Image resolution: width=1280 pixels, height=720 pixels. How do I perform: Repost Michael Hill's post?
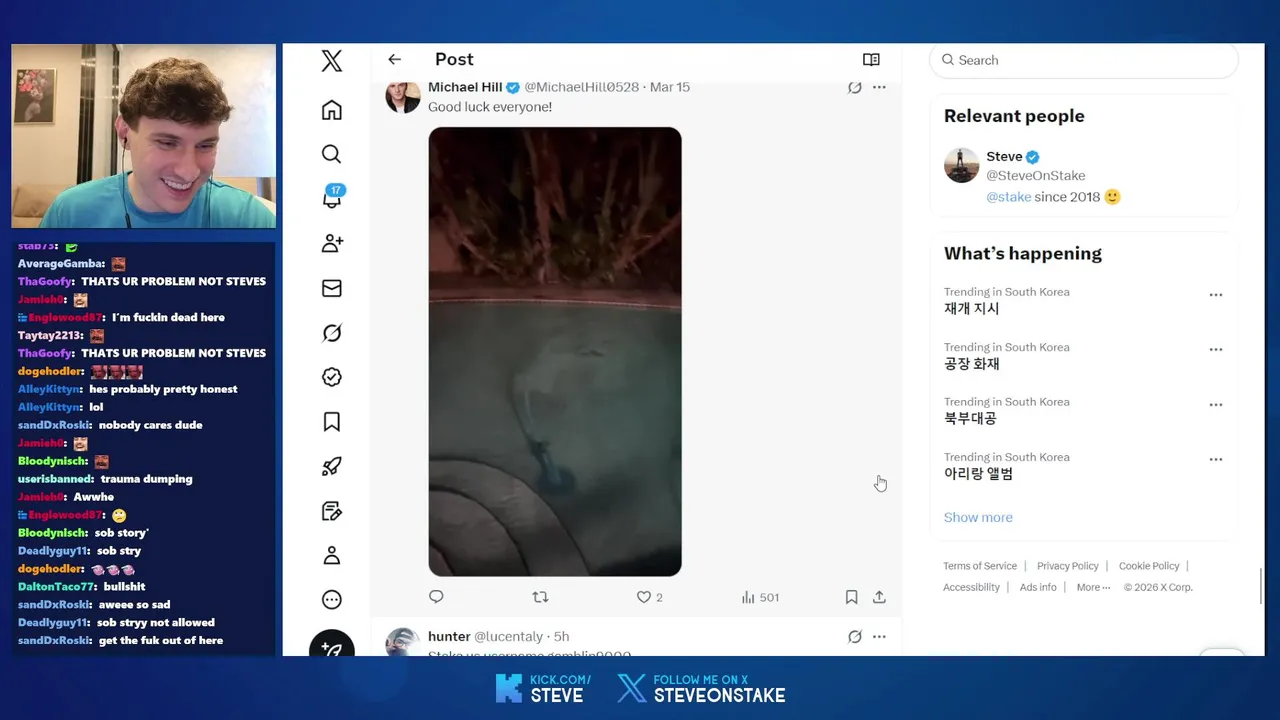[540, 597]
